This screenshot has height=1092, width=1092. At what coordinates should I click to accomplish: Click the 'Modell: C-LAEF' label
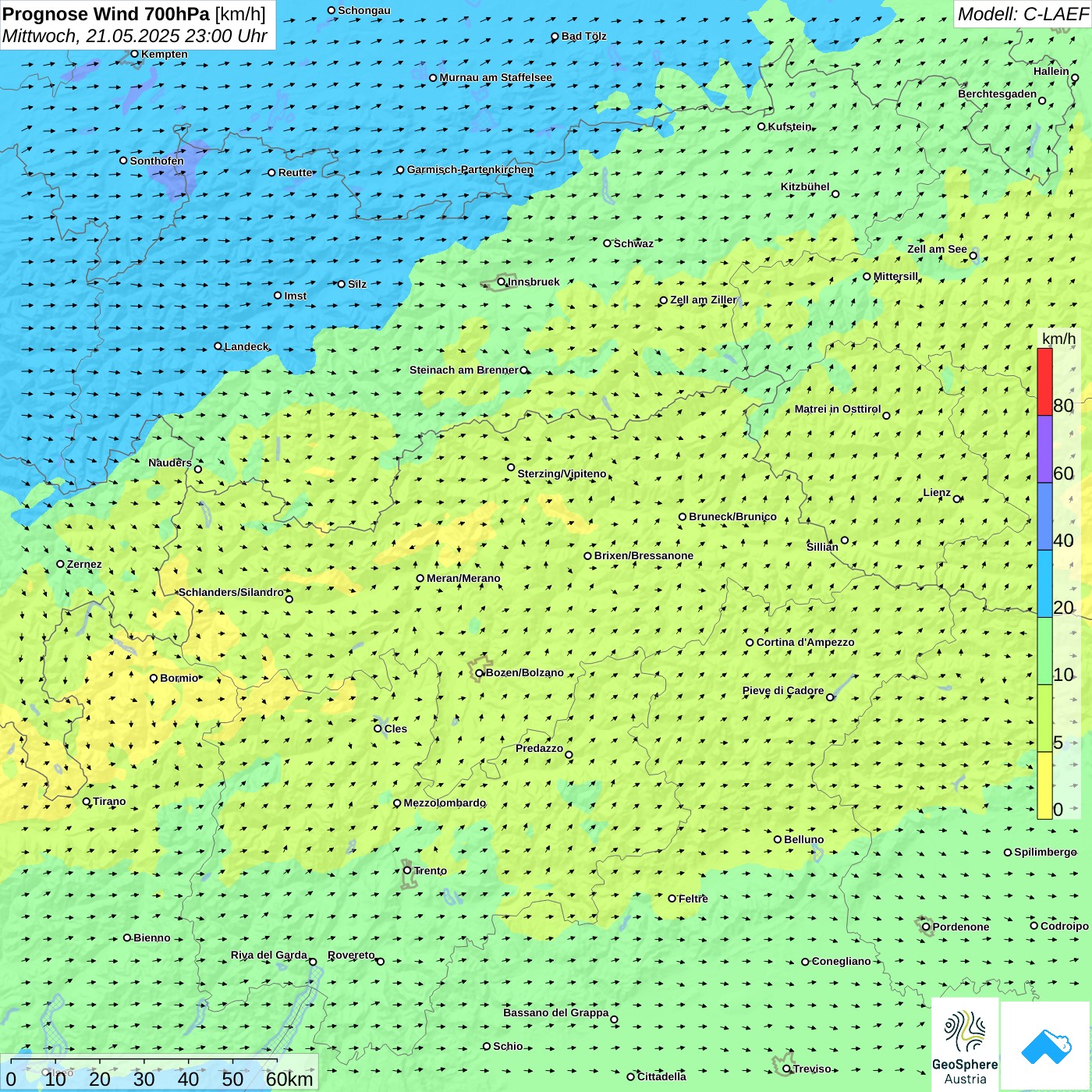pos(1022,14)
